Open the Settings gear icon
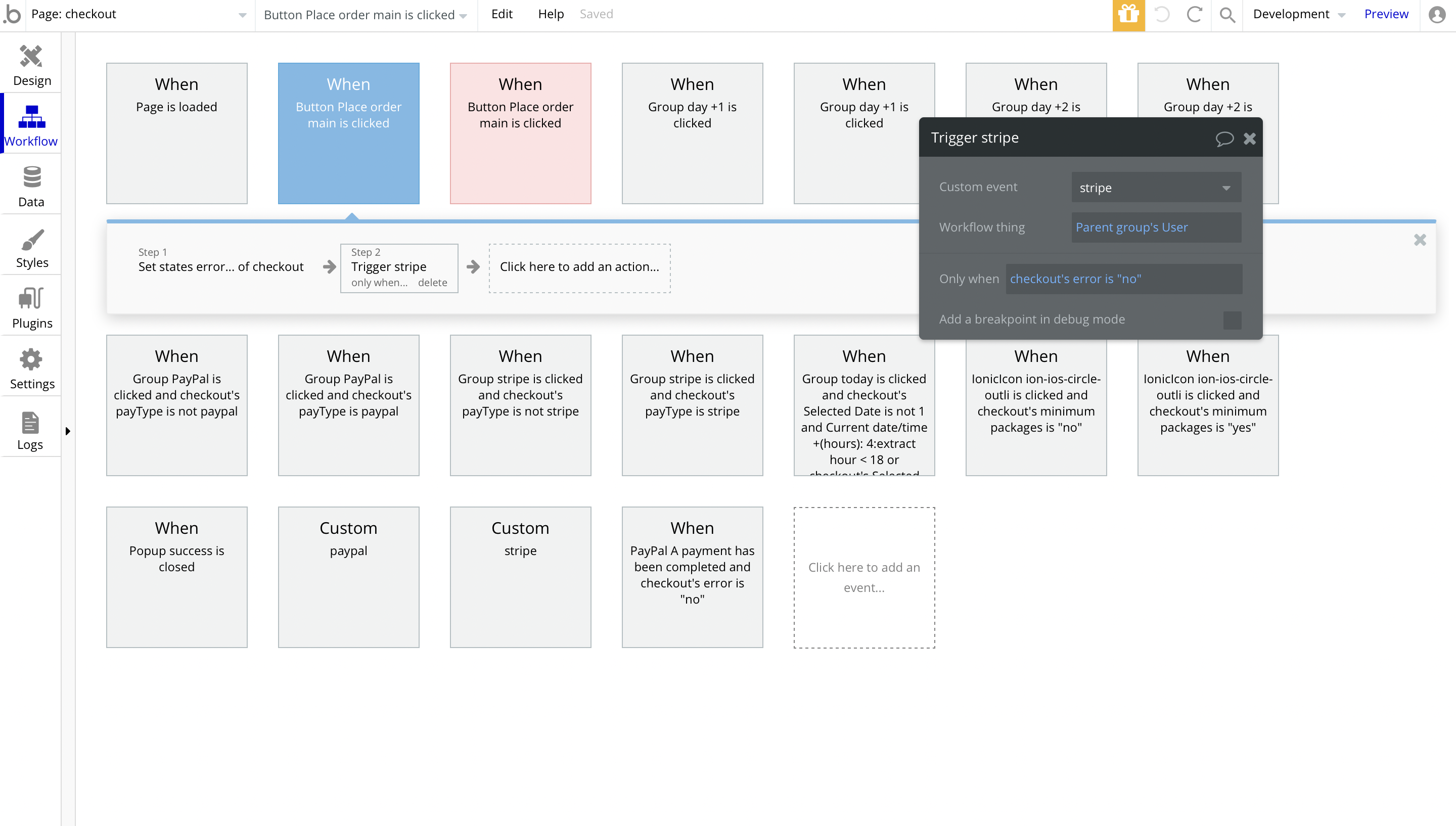 tap(31, 360)
